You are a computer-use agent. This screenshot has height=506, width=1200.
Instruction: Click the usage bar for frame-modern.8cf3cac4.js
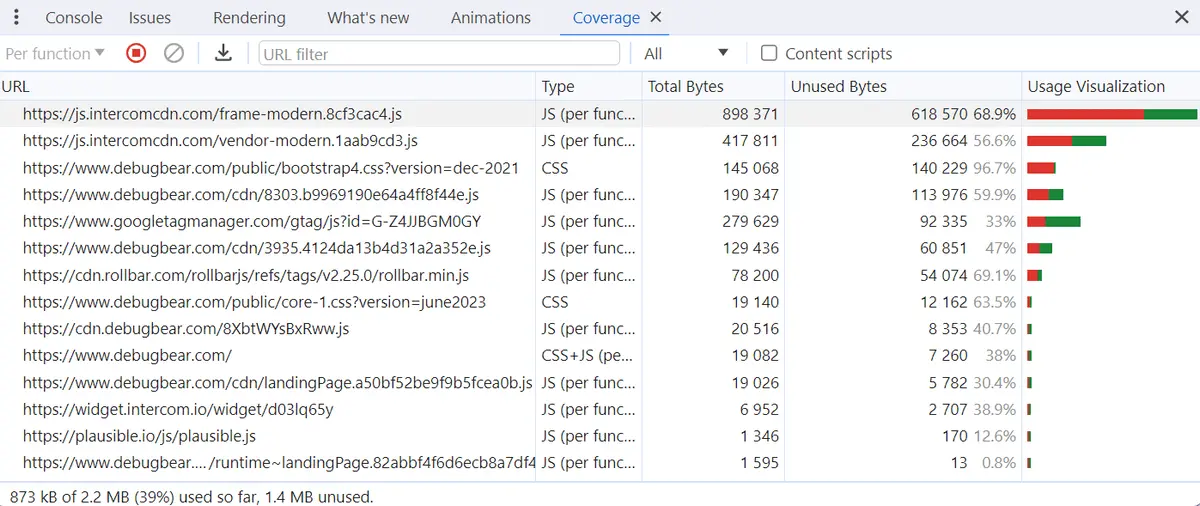[1112, 114]
